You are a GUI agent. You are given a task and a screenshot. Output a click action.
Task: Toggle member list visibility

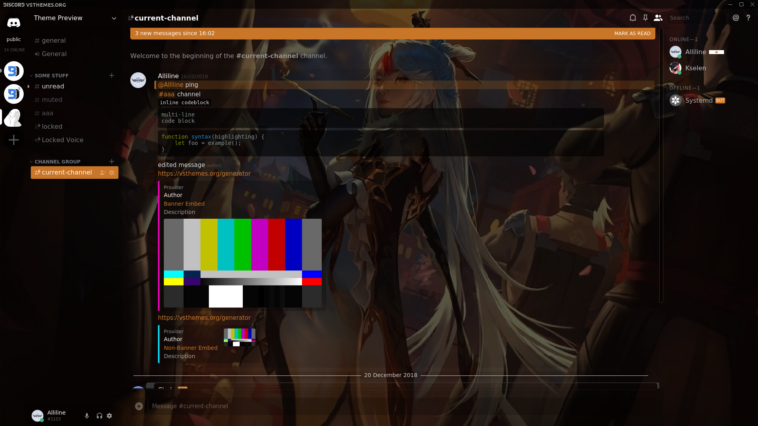click(658, 18)
